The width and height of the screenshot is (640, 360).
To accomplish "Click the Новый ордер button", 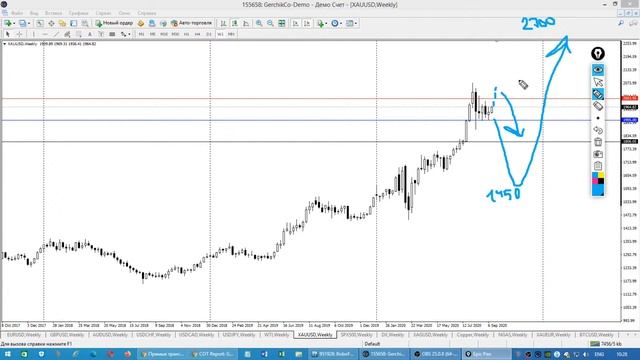I will coord(114,23).
